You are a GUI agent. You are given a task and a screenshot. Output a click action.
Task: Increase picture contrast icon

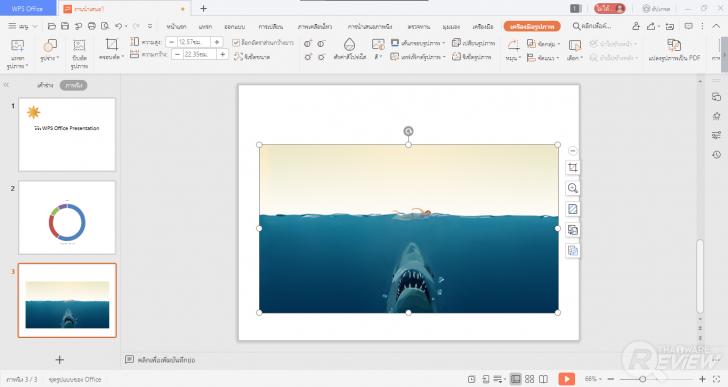tap(308, 44)
